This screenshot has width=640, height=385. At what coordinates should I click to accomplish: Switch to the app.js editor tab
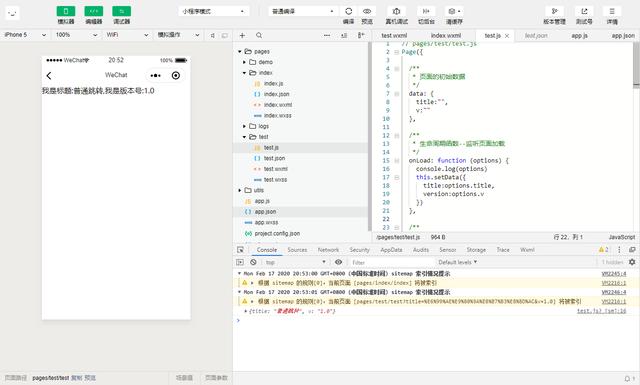pyautogui.click(x=579, y=36)
